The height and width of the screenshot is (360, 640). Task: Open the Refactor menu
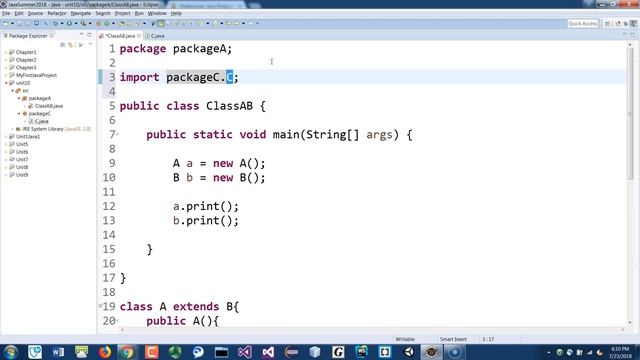57,13
